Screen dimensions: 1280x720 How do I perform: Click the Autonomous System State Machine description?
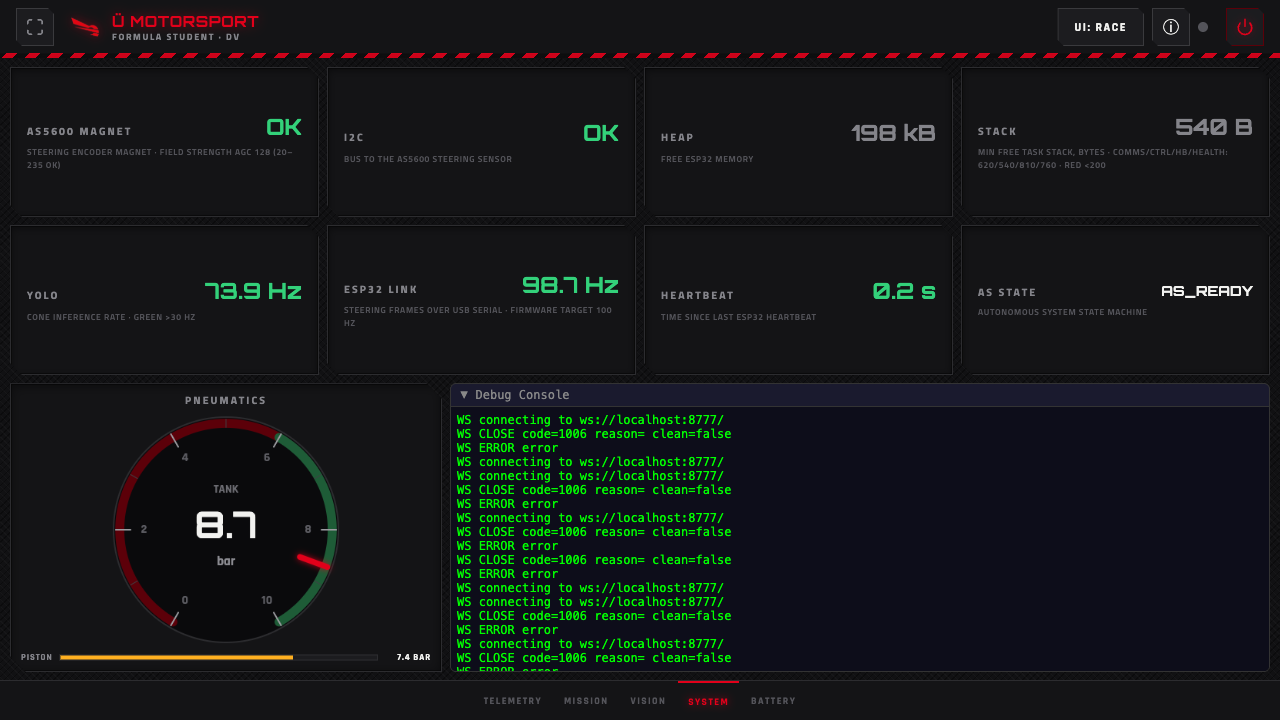pos(1062,312)
